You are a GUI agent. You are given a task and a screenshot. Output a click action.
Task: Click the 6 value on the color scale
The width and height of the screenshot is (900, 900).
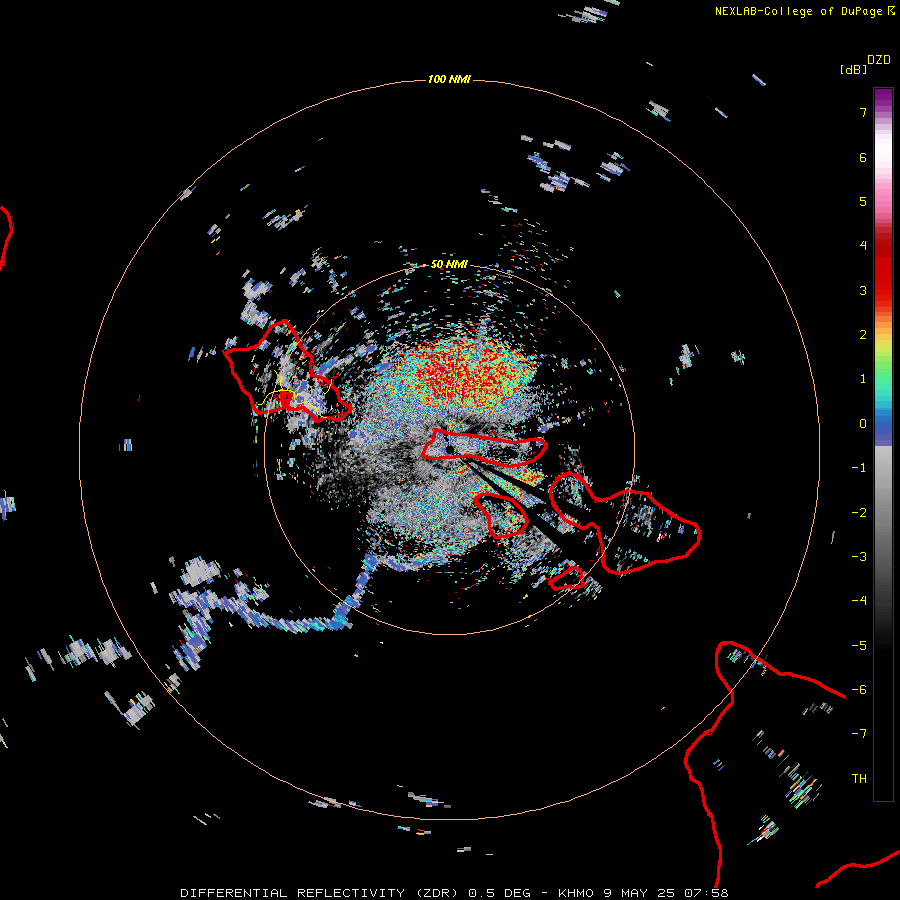(863, 157)
